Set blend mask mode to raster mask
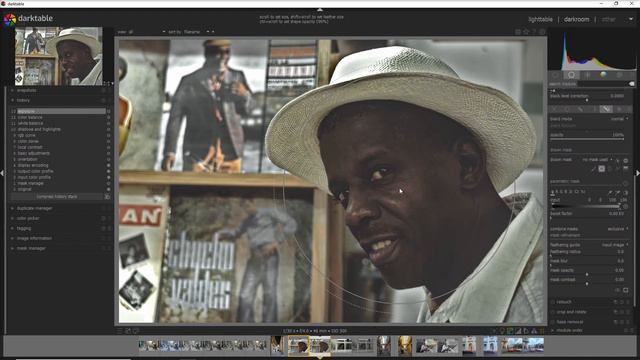 [x=619, y=109]
